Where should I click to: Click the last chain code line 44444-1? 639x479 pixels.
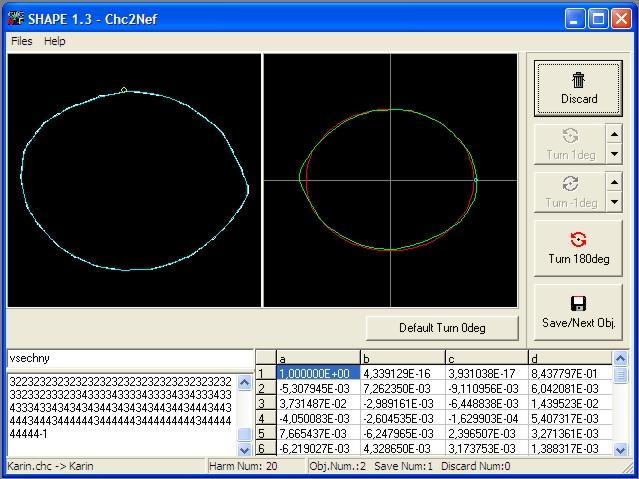coord(28,434)
